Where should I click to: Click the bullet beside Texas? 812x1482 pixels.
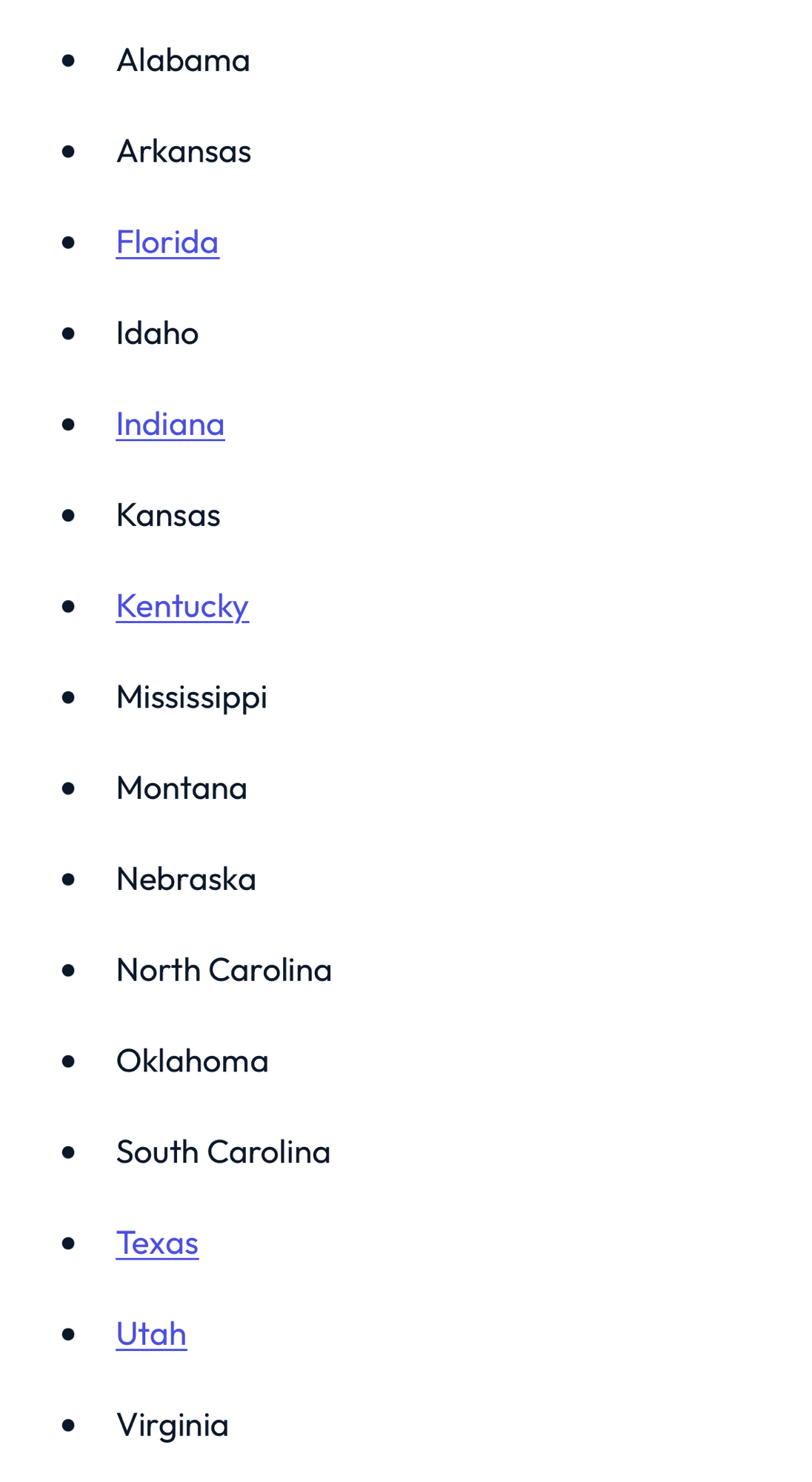tap(69, 1243)
